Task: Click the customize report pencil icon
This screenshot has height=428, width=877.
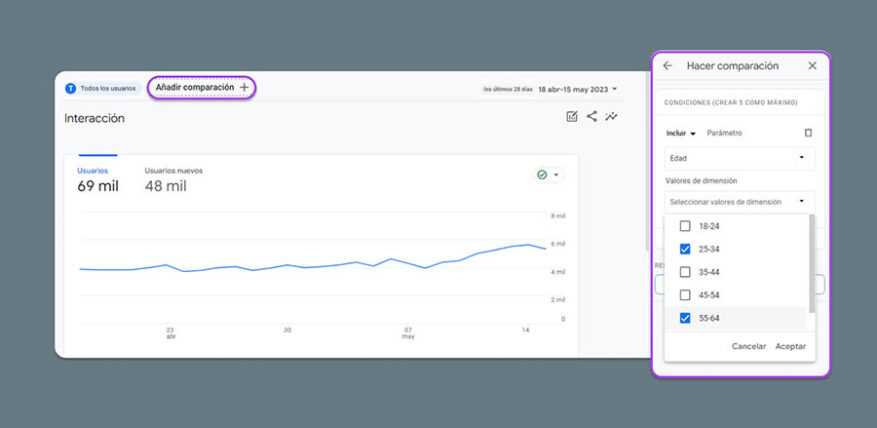Action: [x=572, y=117]
